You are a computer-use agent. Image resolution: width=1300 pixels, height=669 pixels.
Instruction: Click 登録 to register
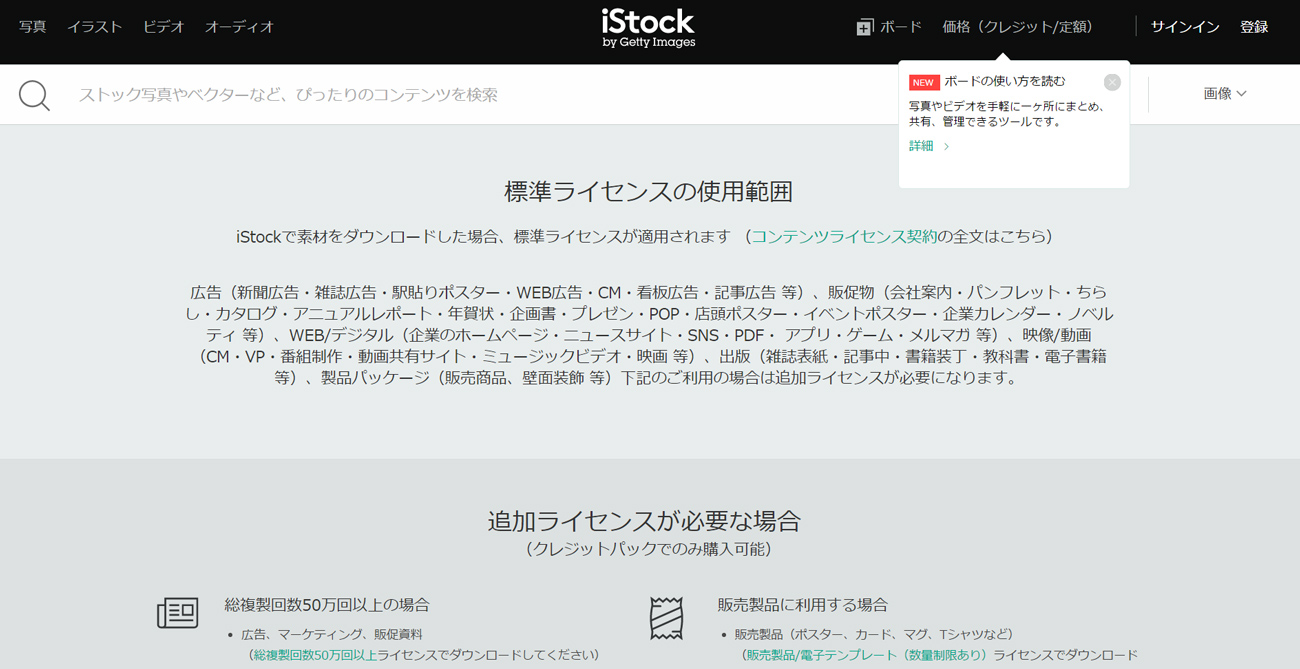[1254, 27]
